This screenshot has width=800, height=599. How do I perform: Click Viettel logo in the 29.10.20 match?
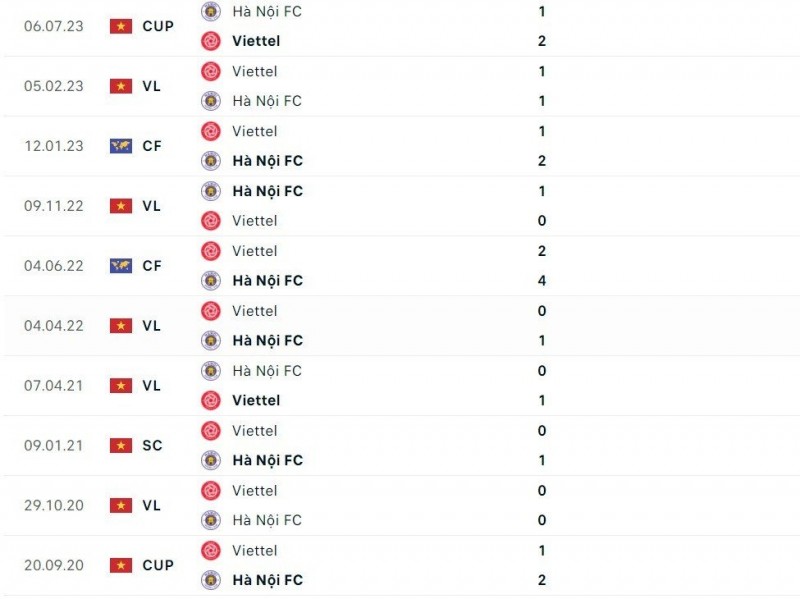point(211,490)
